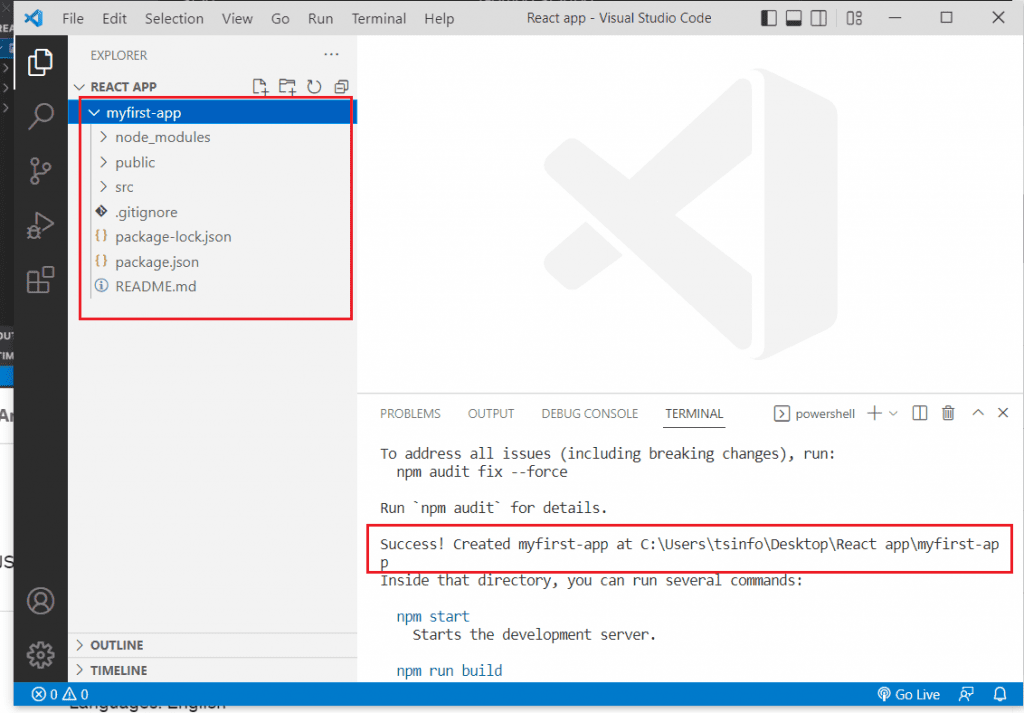Click the 'npm start' text in terminal
This screenshot has height=713, width=1024.
(432, 616)
